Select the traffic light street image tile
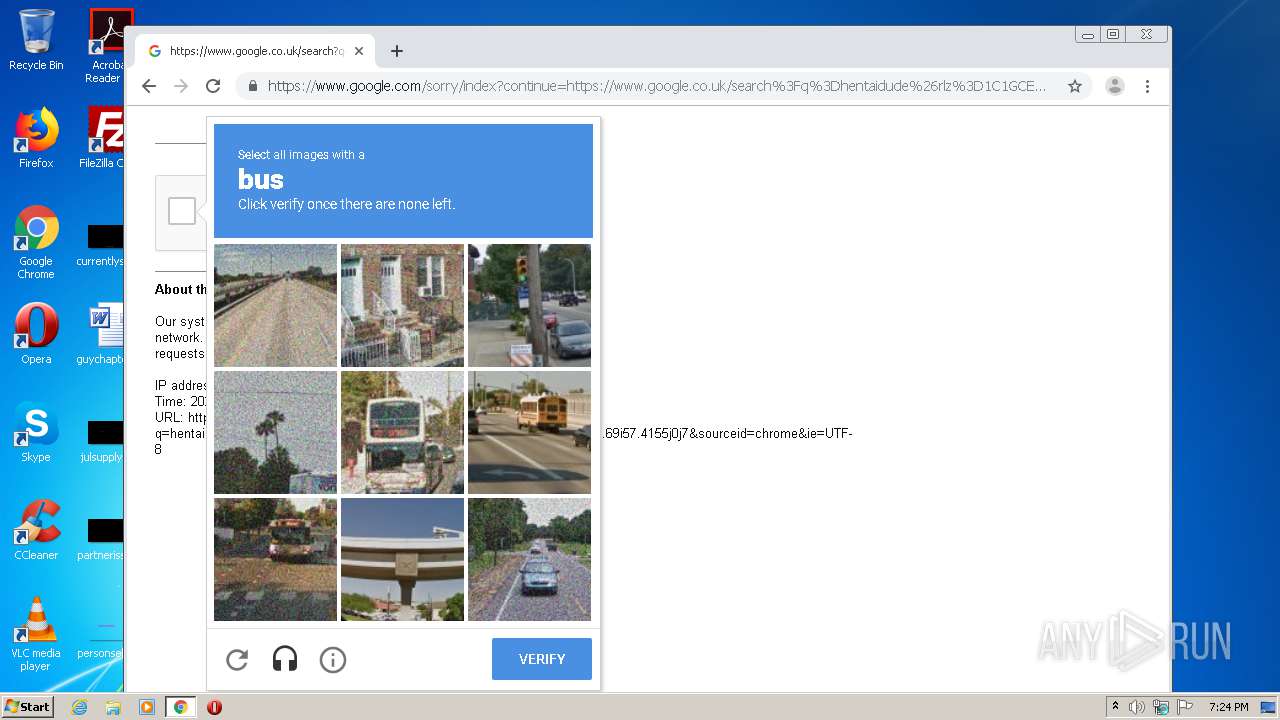The image size is (1280, 720). pos(529,305)
